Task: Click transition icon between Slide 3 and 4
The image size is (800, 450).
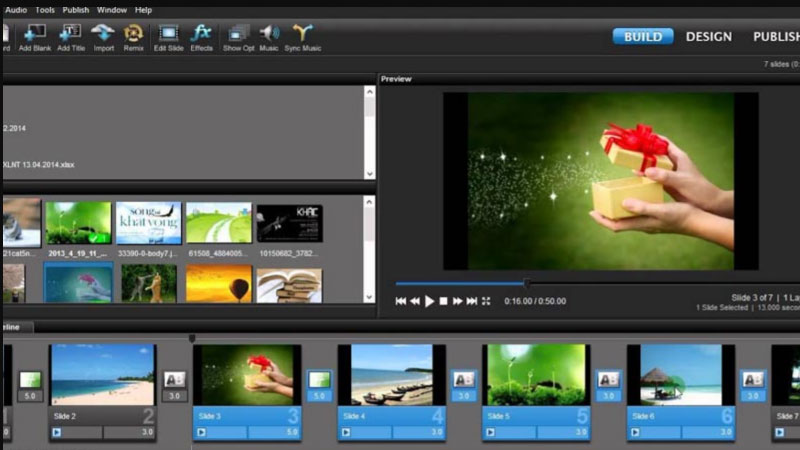Action: 319,380
